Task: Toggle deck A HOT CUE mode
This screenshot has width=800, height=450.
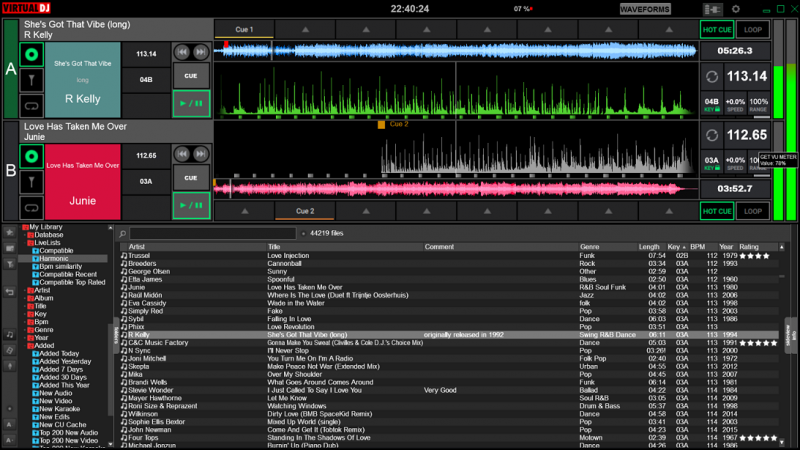Action: pyautogui.click(x=717, y=30)
